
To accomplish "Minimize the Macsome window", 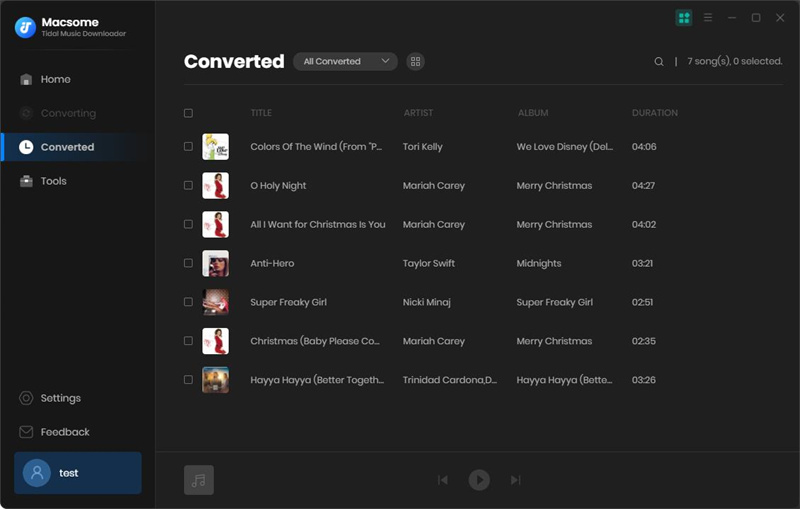I will point(732,18).
